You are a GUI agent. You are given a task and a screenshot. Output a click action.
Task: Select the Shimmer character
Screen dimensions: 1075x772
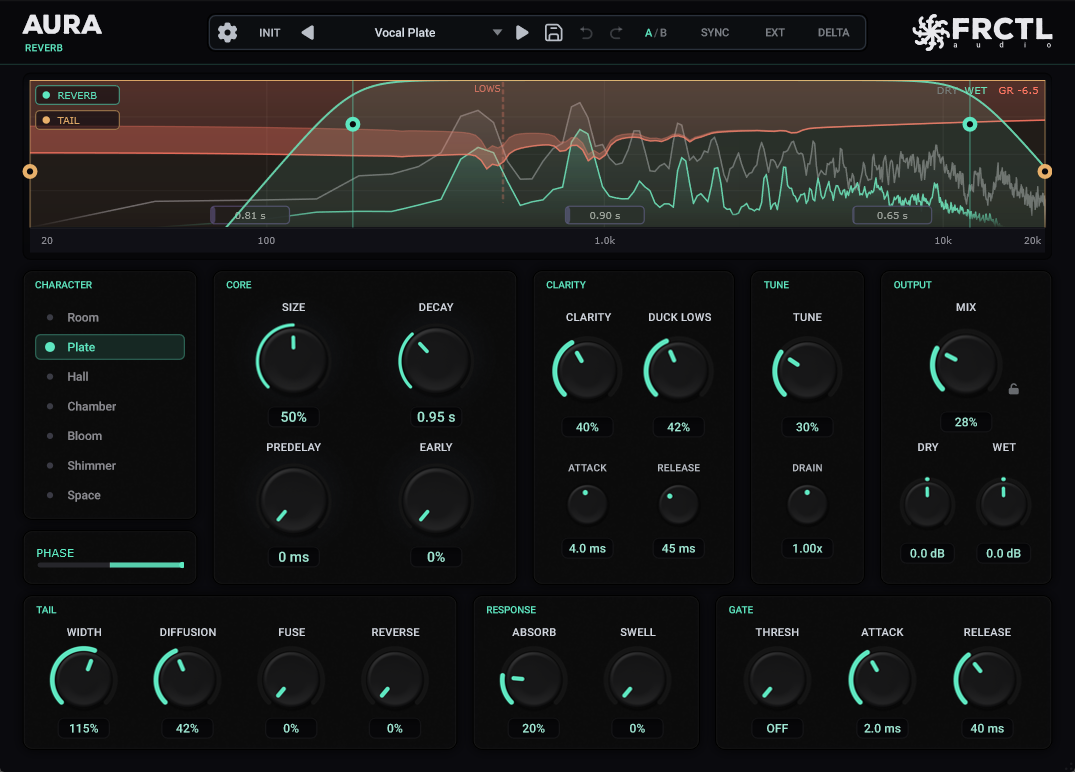[x=110, y=465]
